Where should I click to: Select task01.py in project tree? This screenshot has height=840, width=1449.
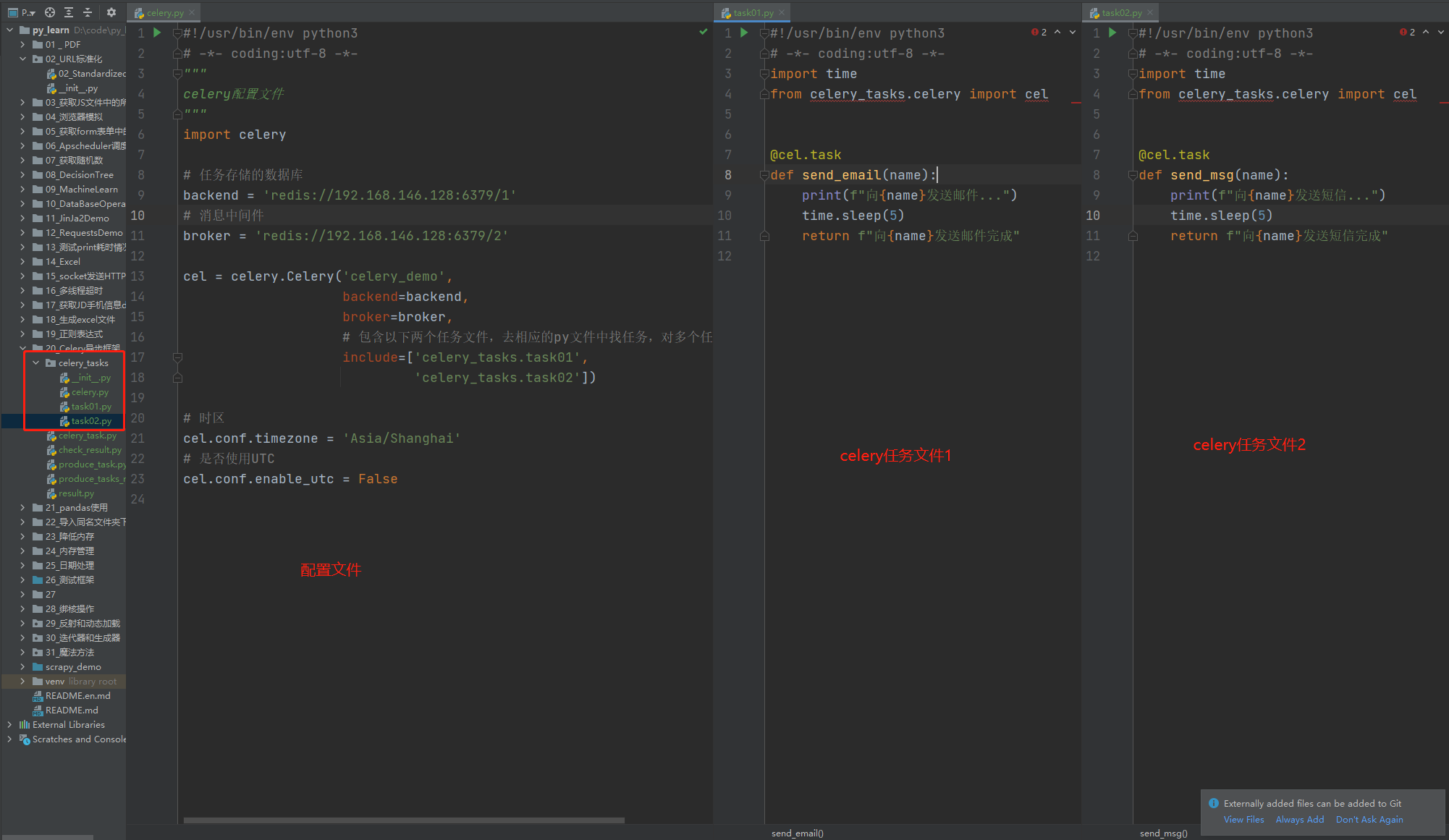[x=91, y=406]
